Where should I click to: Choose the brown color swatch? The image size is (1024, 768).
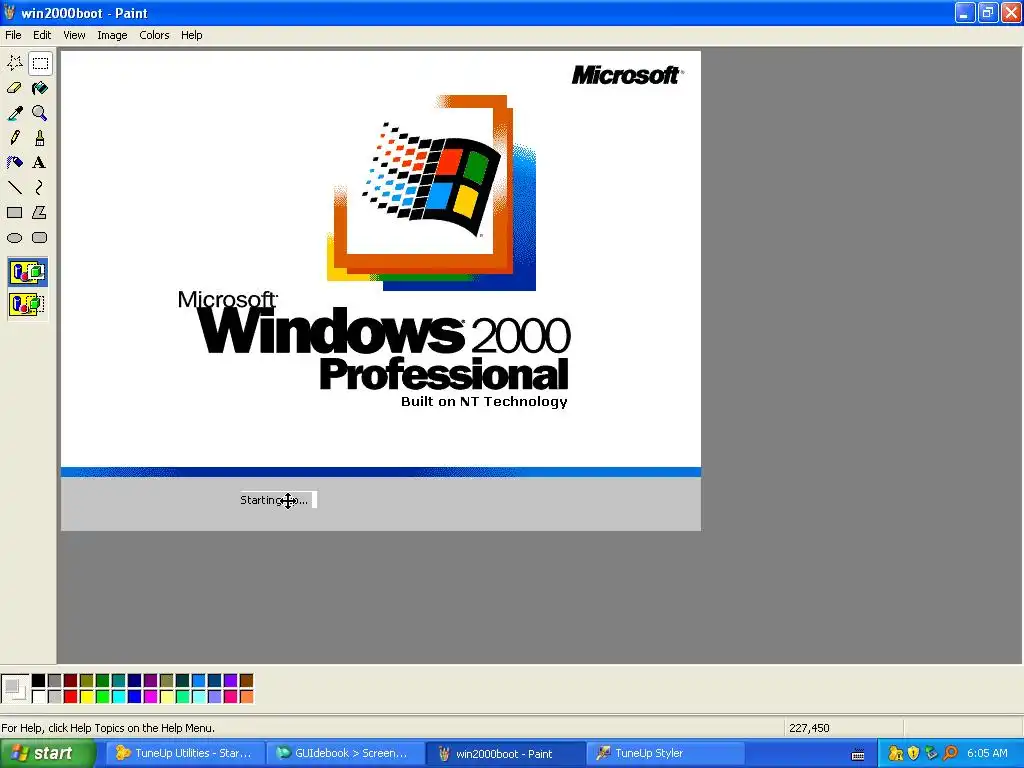(246, 681)
